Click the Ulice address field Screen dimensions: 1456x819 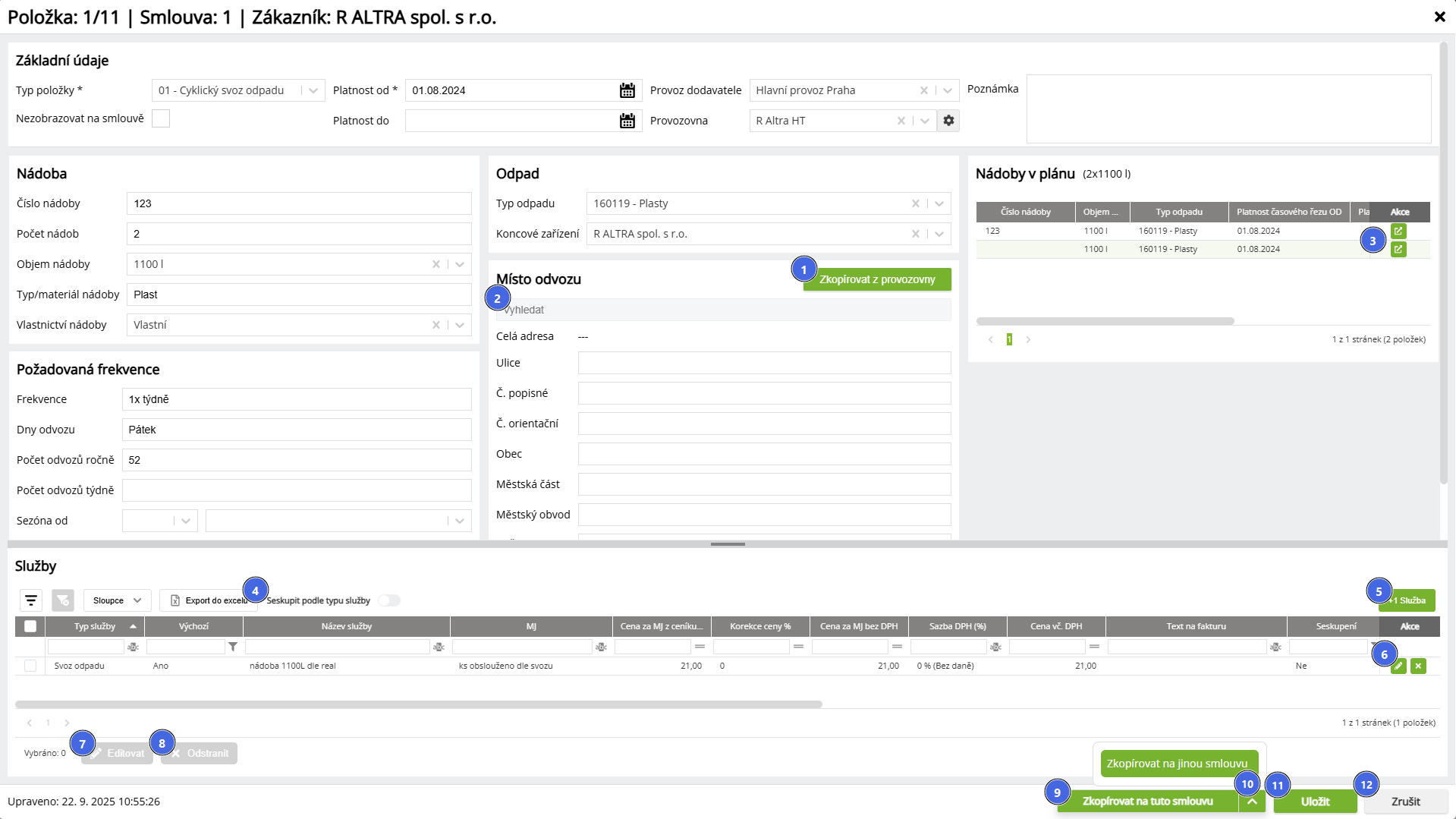pyautogui.click(x=764, y=363)
